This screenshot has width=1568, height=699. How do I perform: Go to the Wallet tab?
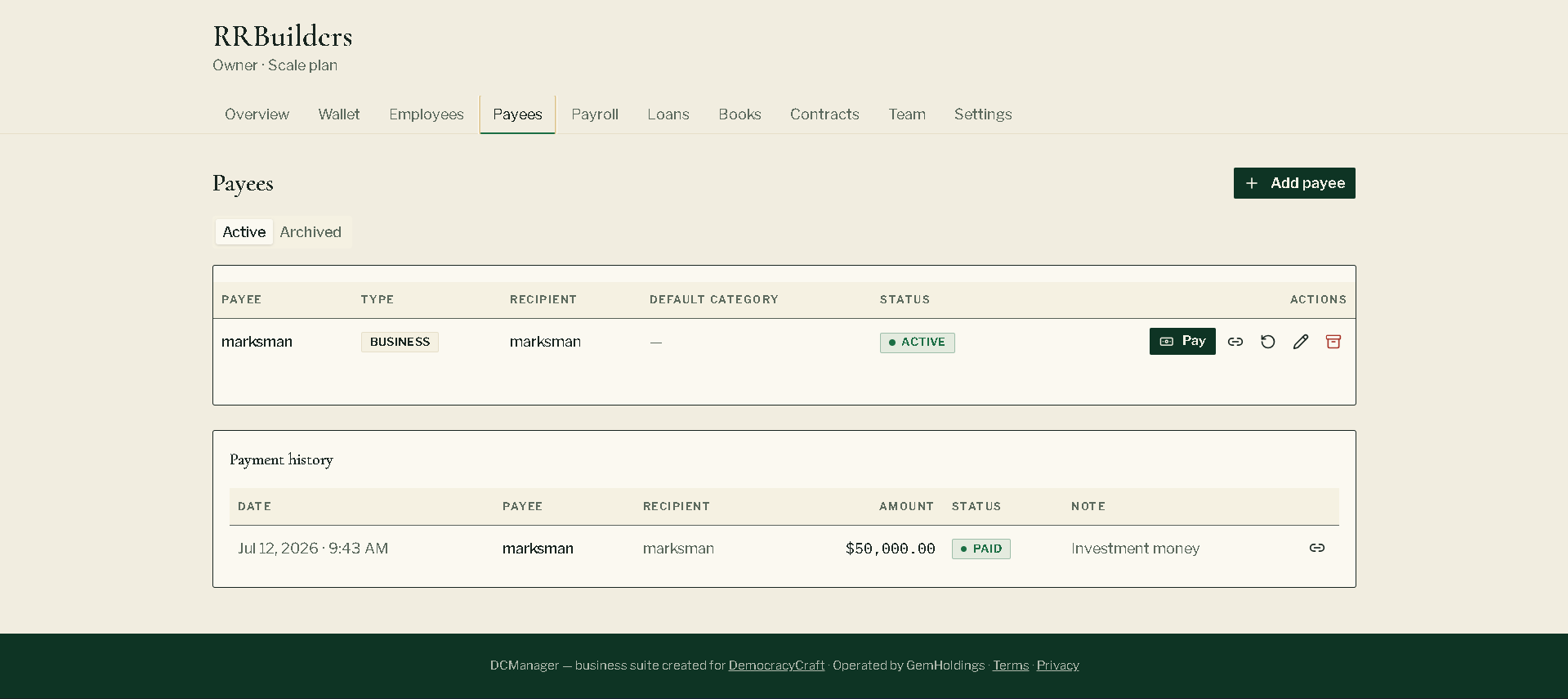(339, 114)
